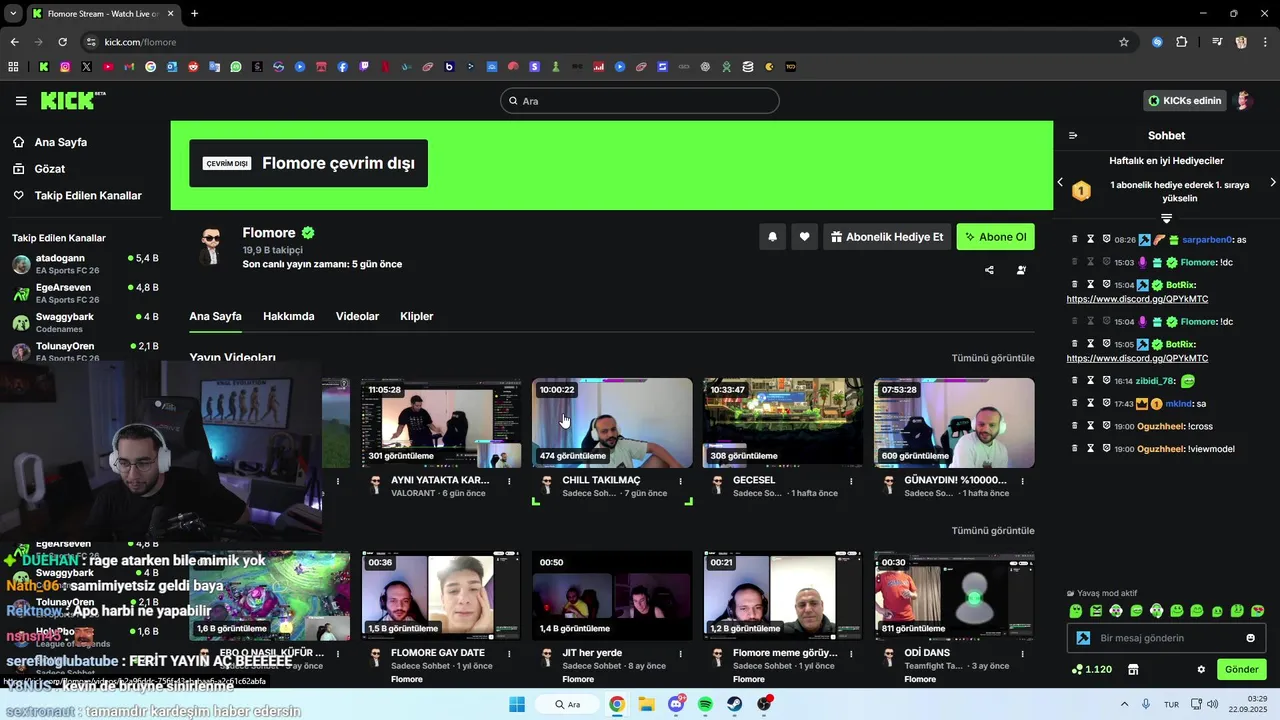Open the GECESEL video thumbnail

(783, 422)
